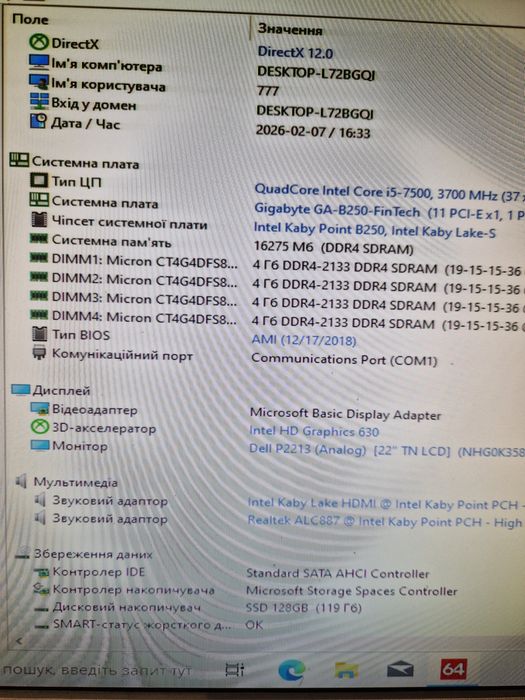This screenshot has height=700, width=525.
Task: Click the SMART status drive icon
Action: (x=42, y=626)
